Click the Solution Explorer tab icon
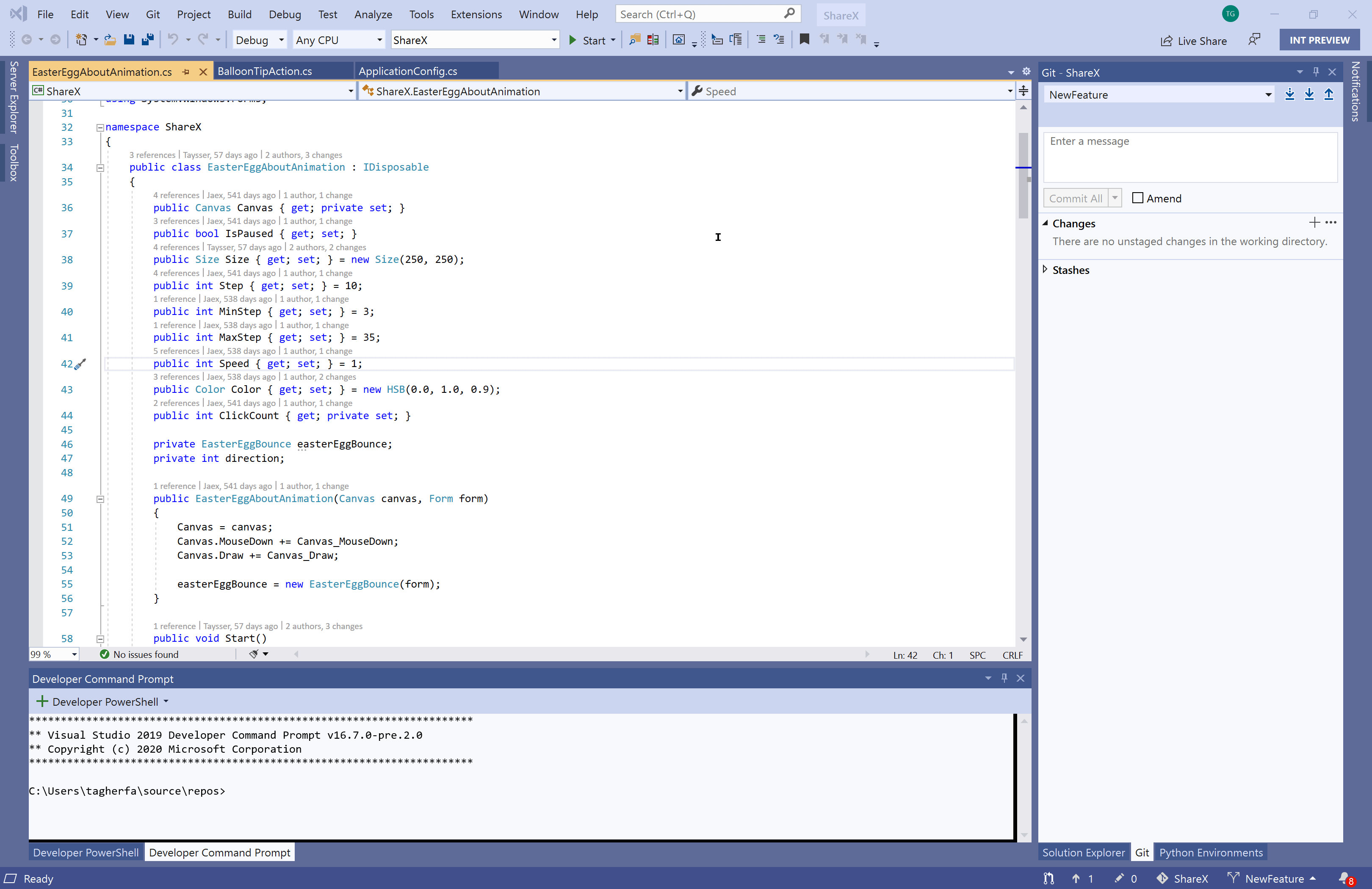Screen dimensions: 1372x889 point(1084,852)
